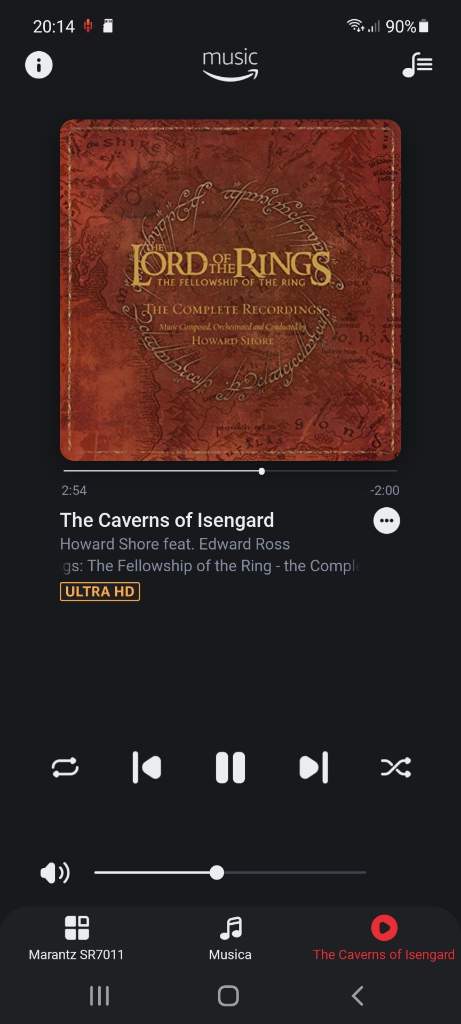Viewport: 461px width, 1024px height.
Task: Open the info icon at top left
Action: click(x=39, y=65)
